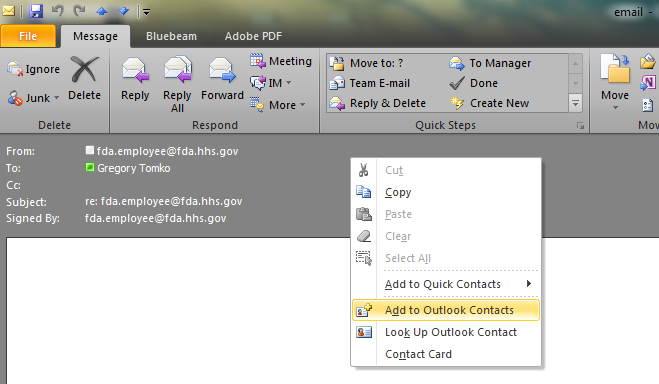
Task: Open the IM dropdown
Action: point(271,83)
